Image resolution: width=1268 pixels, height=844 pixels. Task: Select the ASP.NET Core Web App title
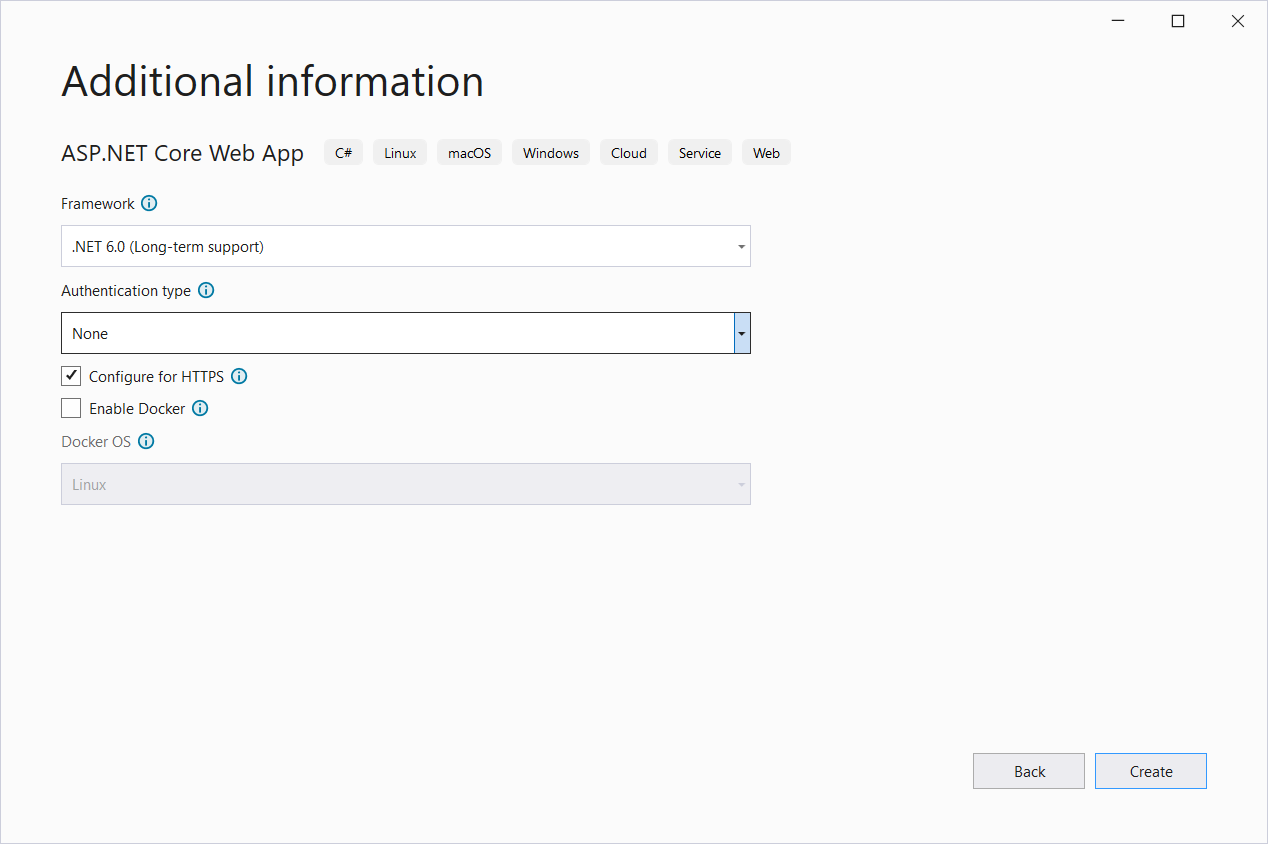183,153
